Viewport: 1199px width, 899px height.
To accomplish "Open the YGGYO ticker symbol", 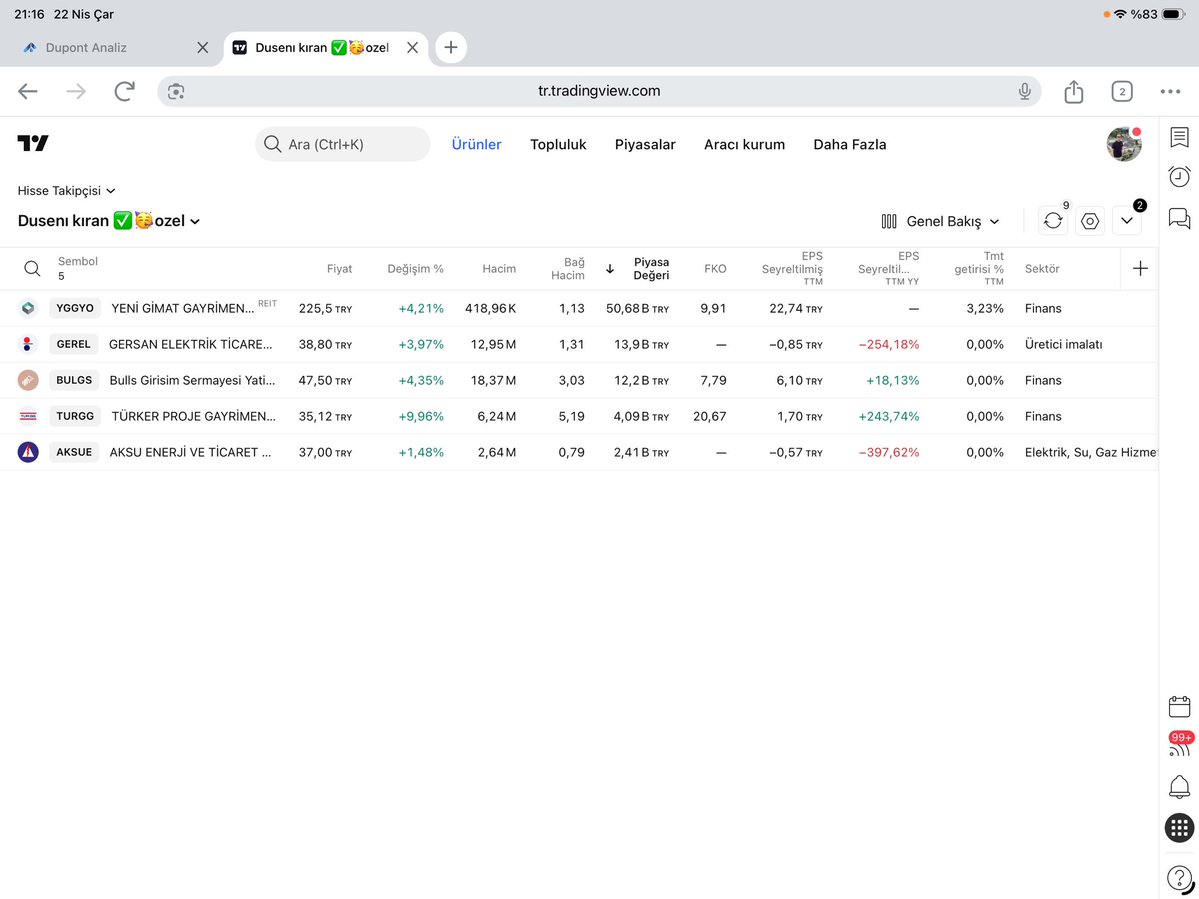I will (x=75, y=308).
